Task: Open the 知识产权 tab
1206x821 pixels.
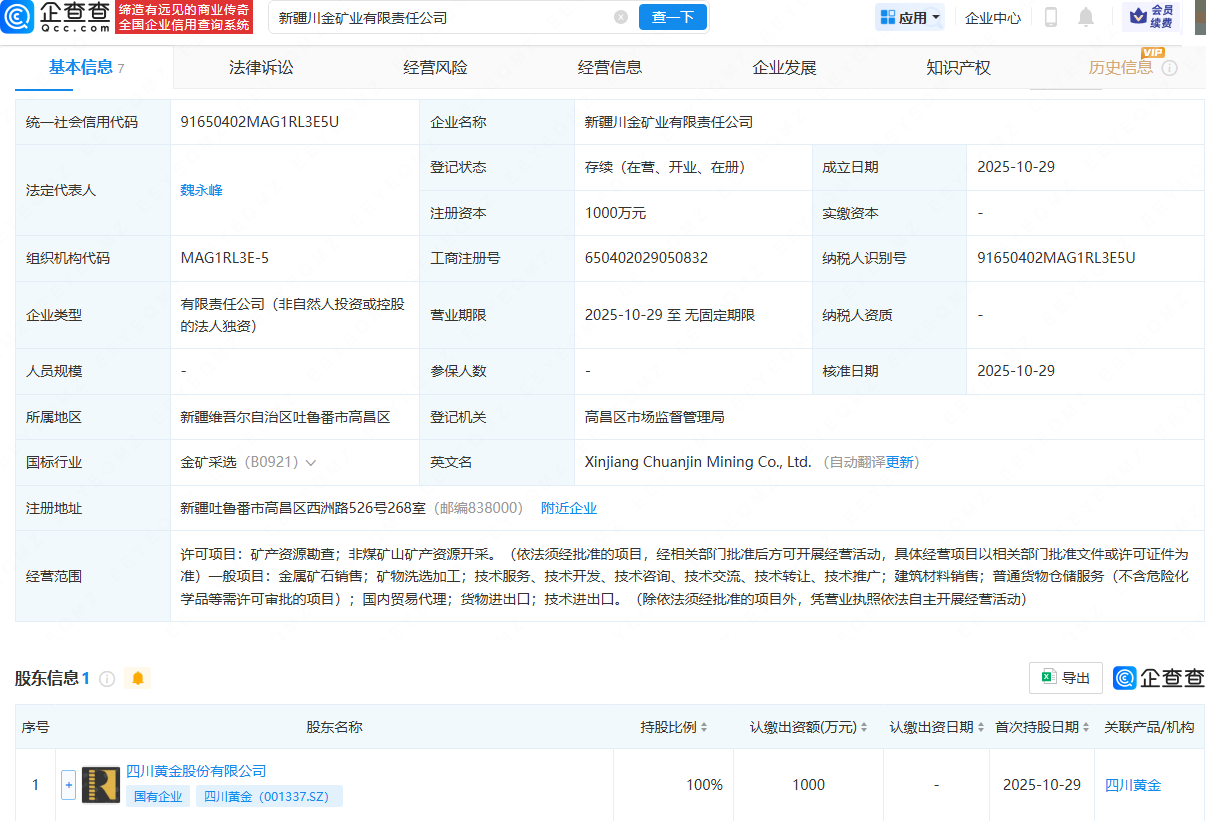Action: (957, 67)
